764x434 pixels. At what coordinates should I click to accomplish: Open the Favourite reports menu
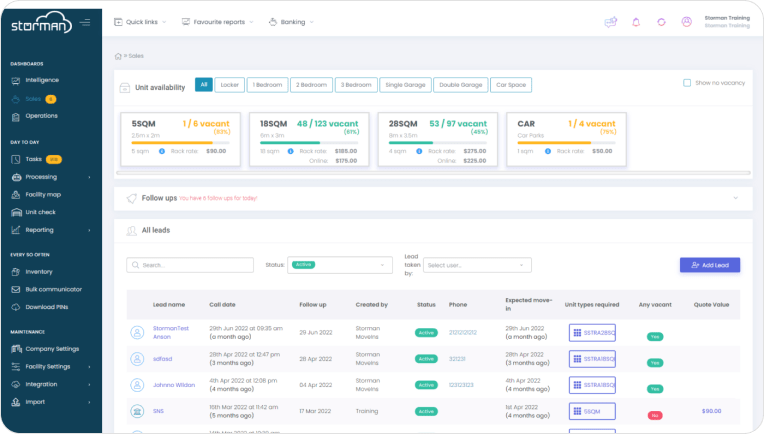tap(217, 22)
